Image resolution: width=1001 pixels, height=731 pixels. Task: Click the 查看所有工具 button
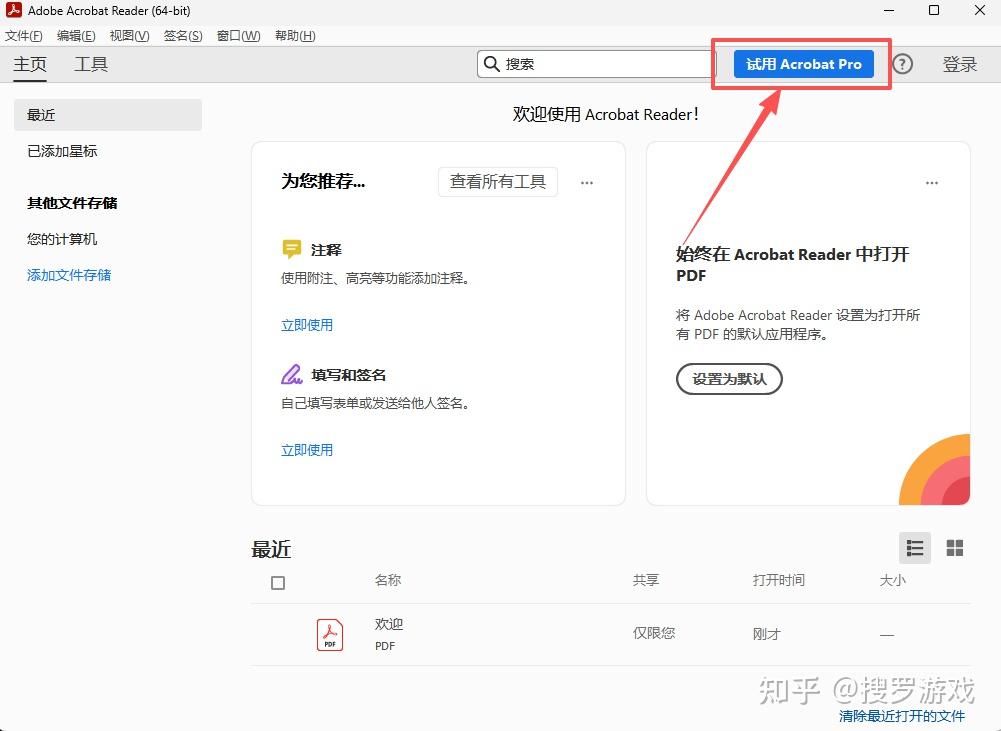point(497,182)
